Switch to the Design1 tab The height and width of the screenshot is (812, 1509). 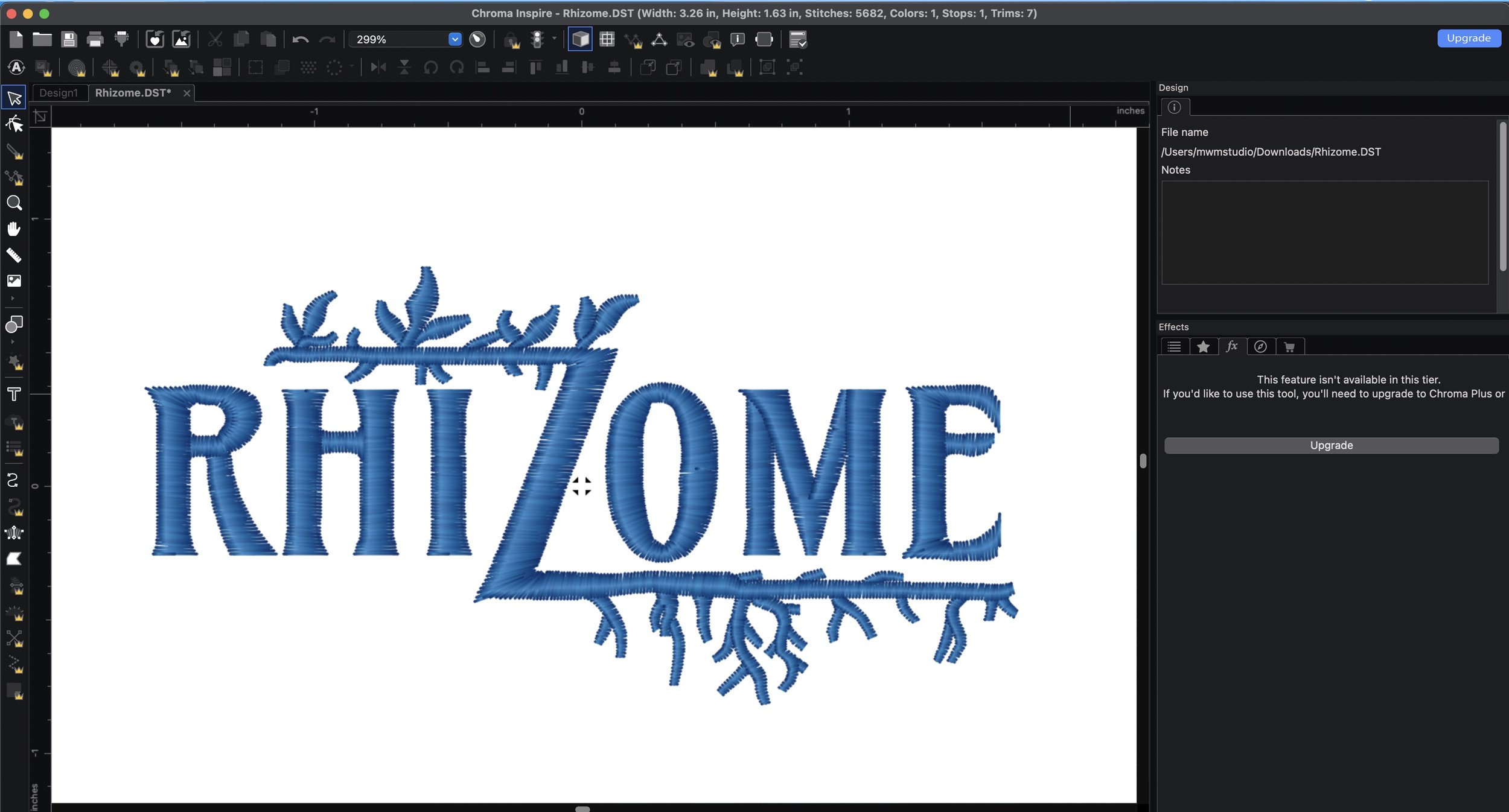click(59, 93)
